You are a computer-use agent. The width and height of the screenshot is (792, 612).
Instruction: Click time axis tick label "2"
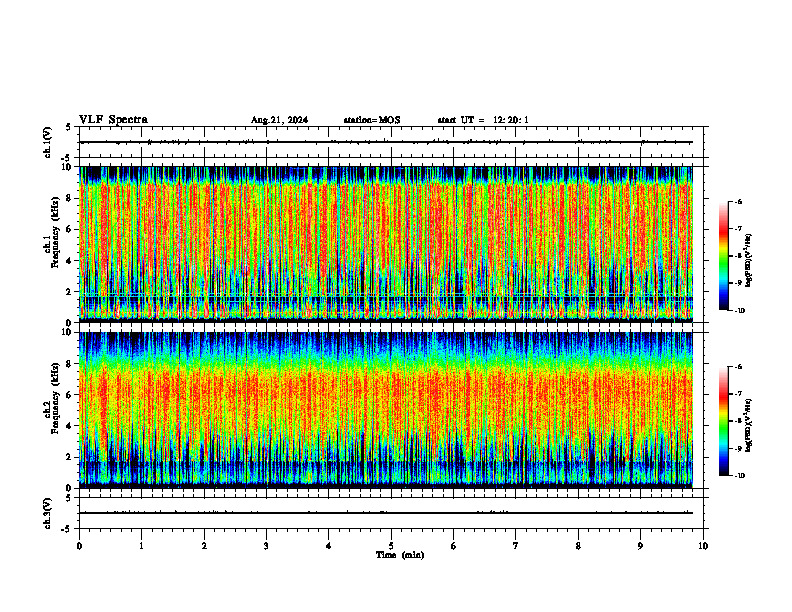click(x=204, y=546)
